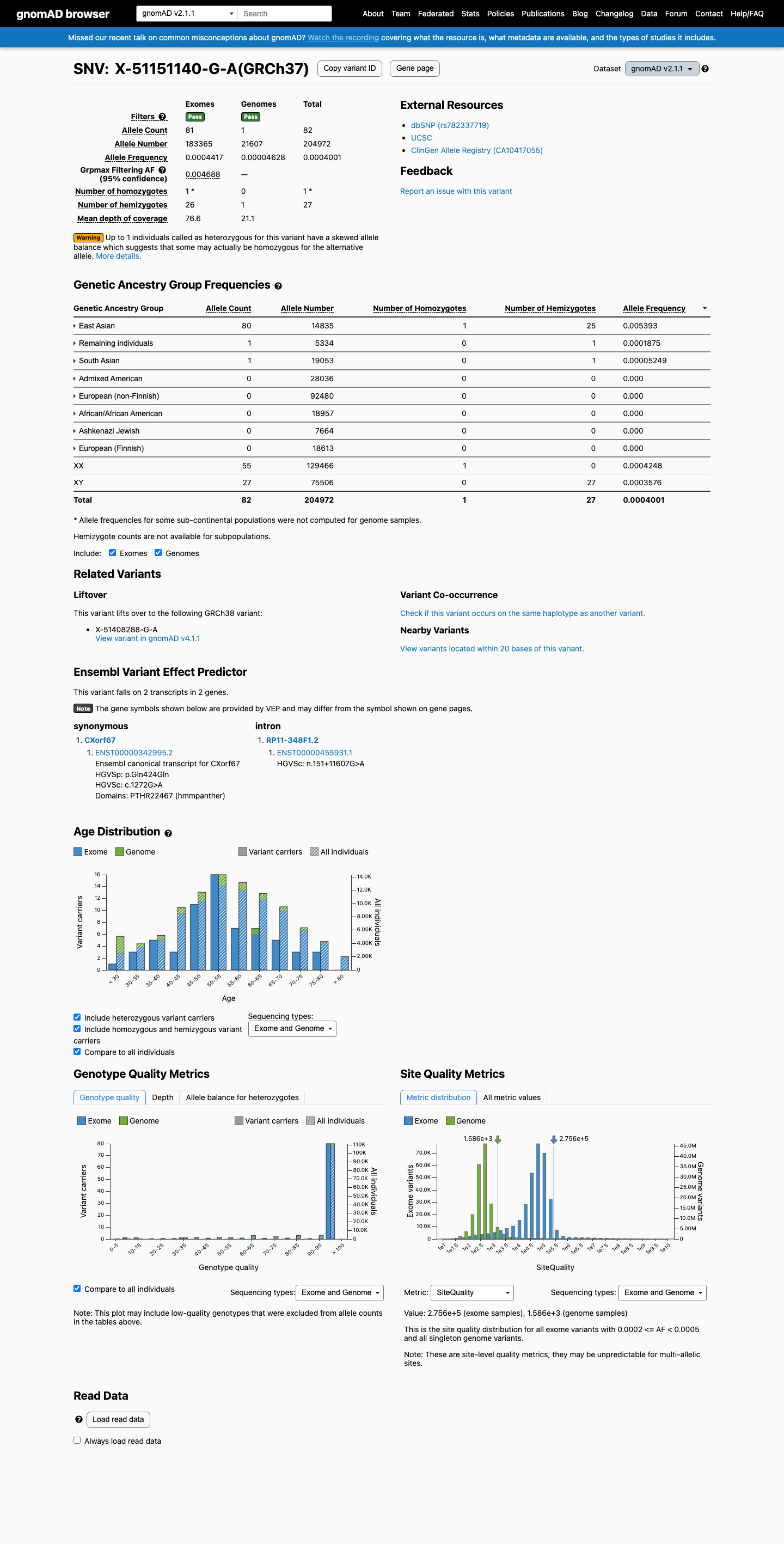Sort by Allele Count column header
The height and width of the screenshot is (1544, 784).
click(228, 308)
